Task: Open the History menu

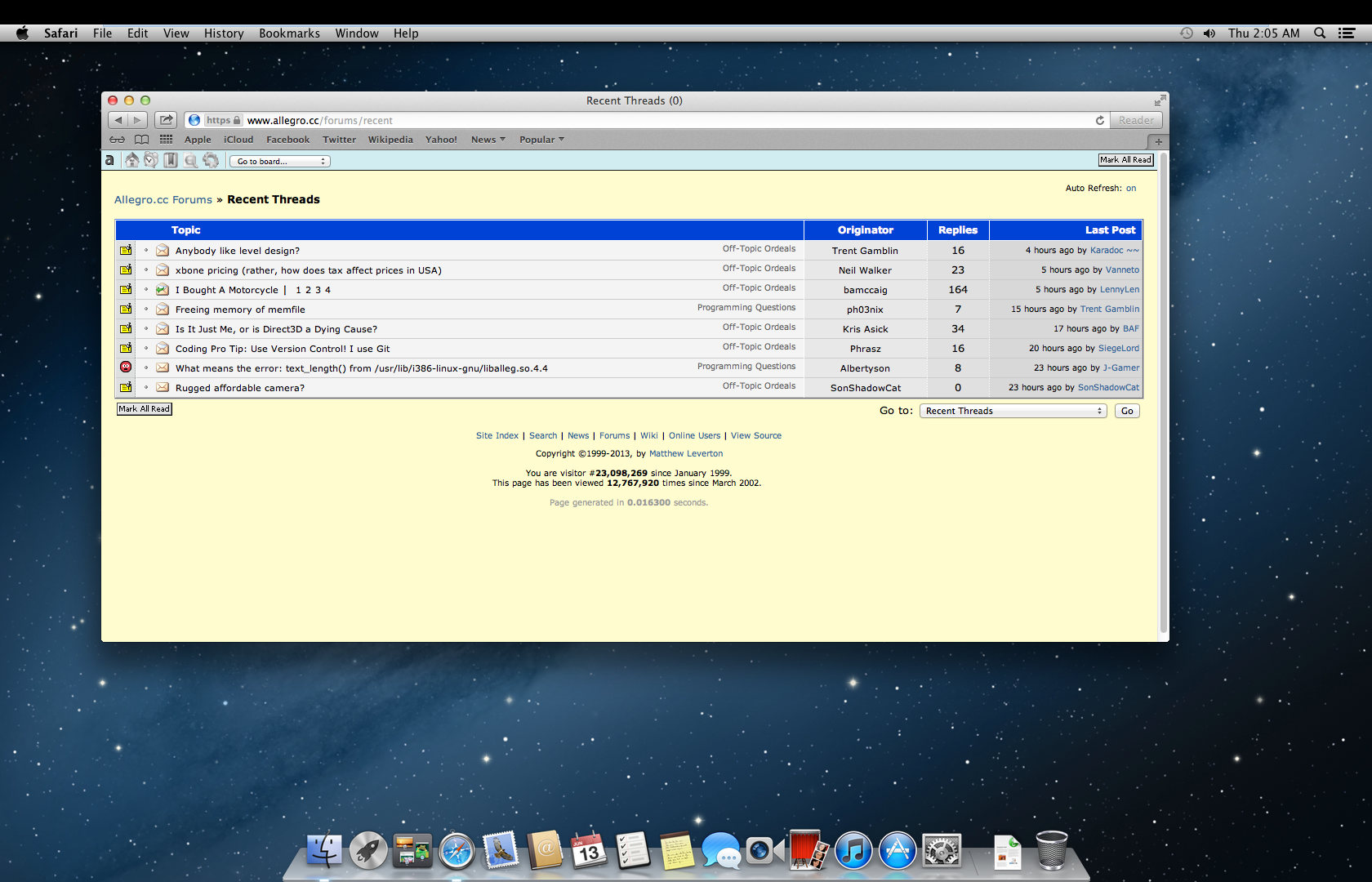Action: [x=224, y=33]
